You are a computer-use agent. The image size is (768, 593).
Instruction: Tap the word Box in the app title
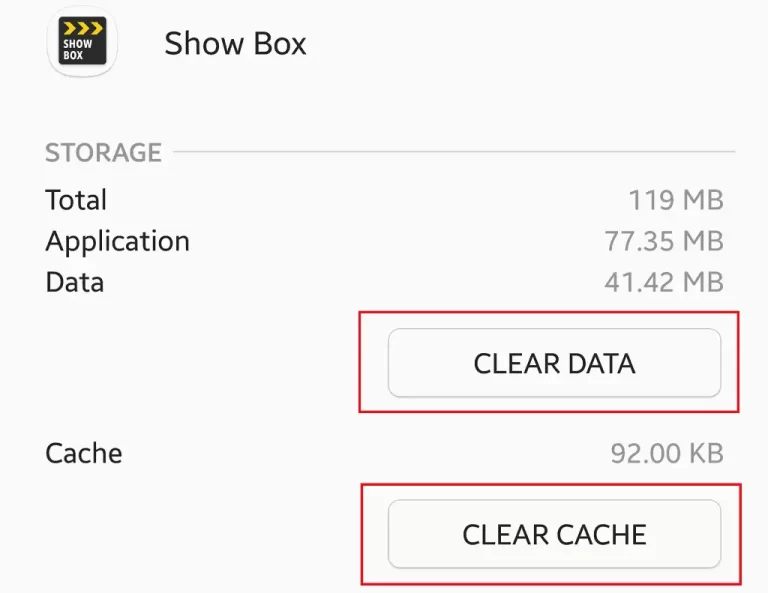[x=280, y=44]
